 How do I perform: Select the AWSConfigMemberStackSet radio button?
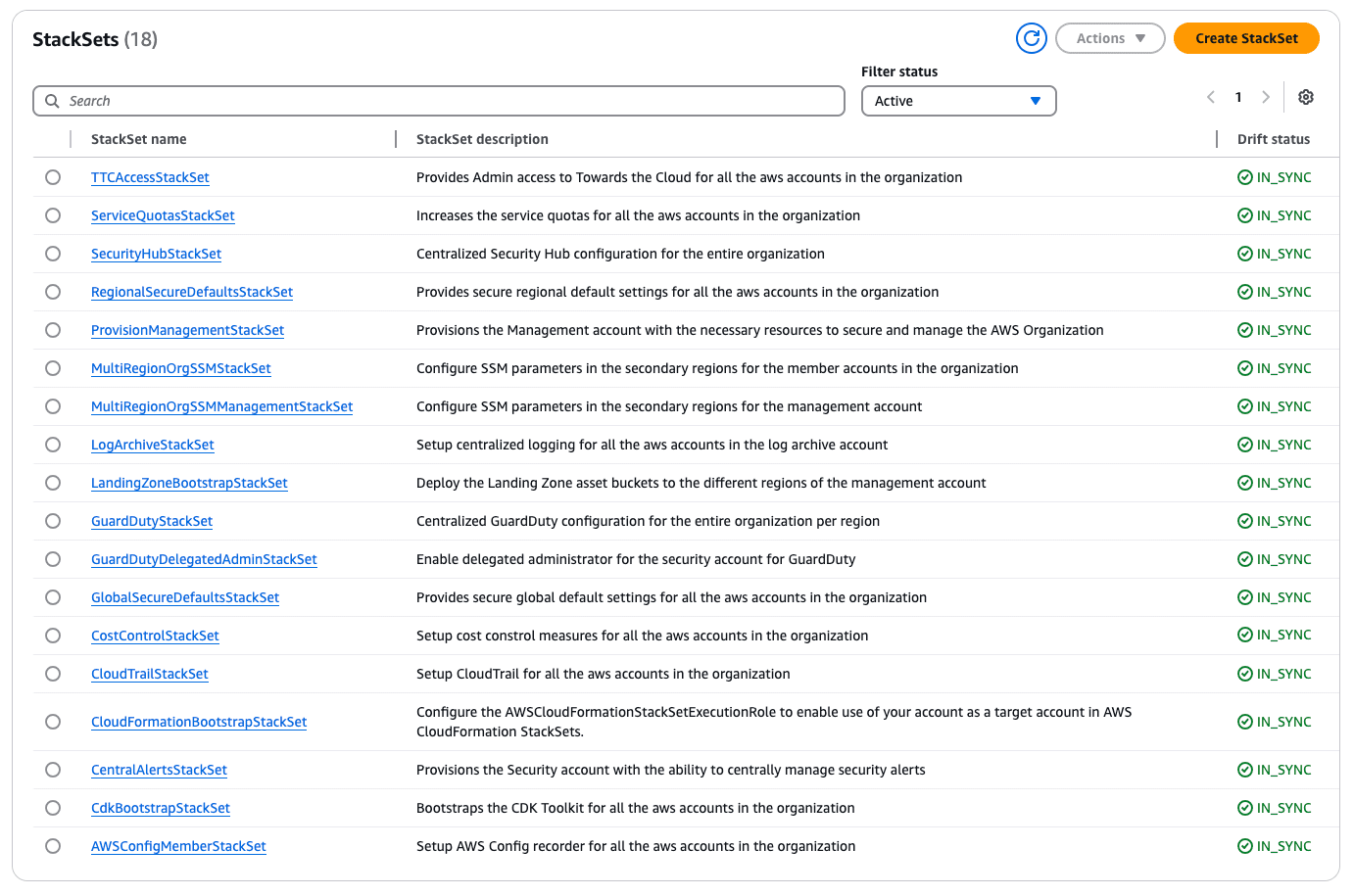53,846
